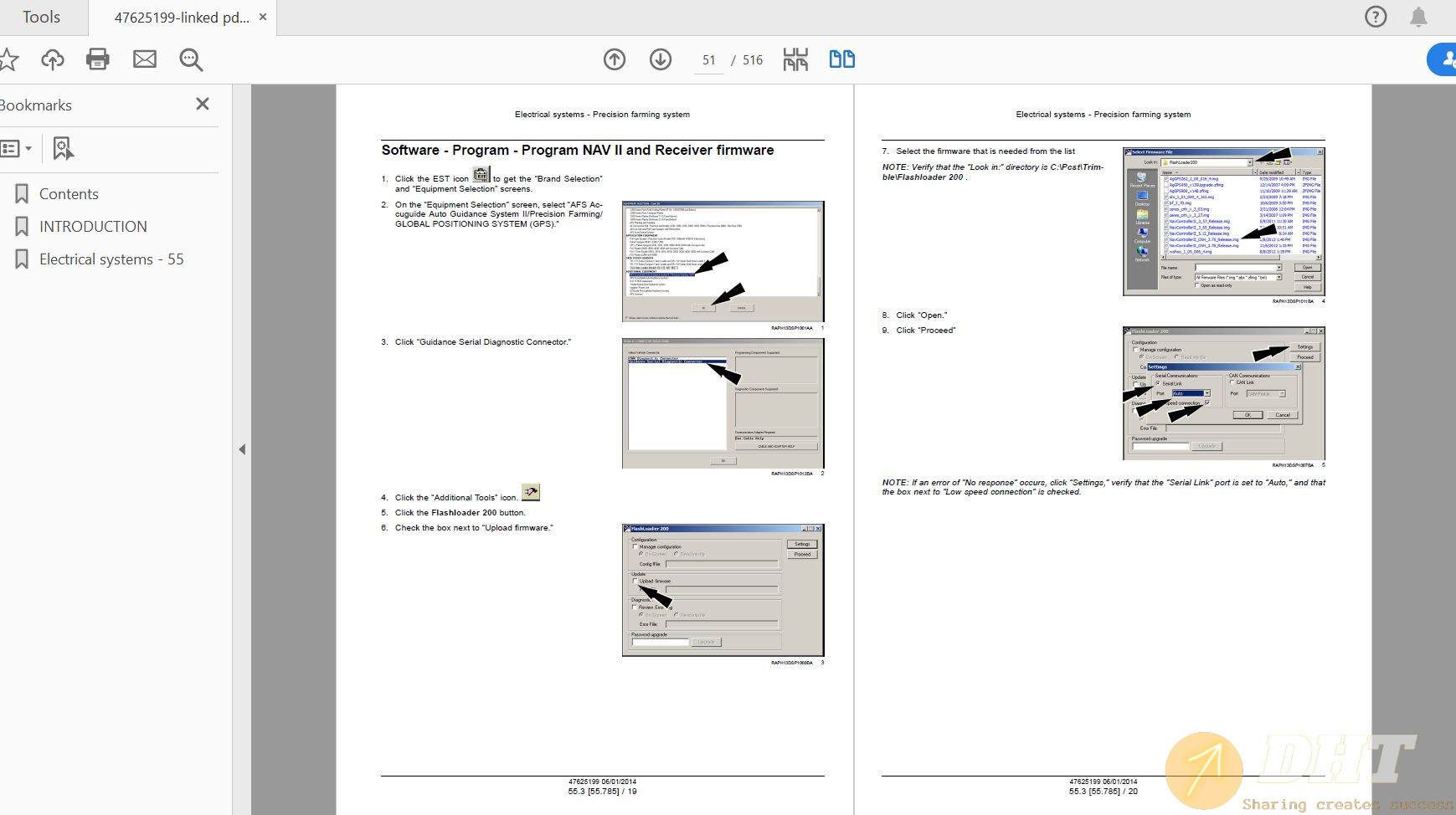Screen dimensions: 1456x815
Task: Send file by email envelope icon
Action: click(x=145, y=59)
